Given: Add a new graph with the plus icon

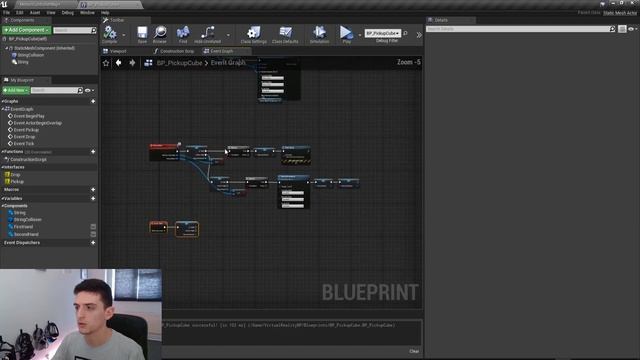Looking at the screenshot, I should pyautogui.click(x=93, y=101).
